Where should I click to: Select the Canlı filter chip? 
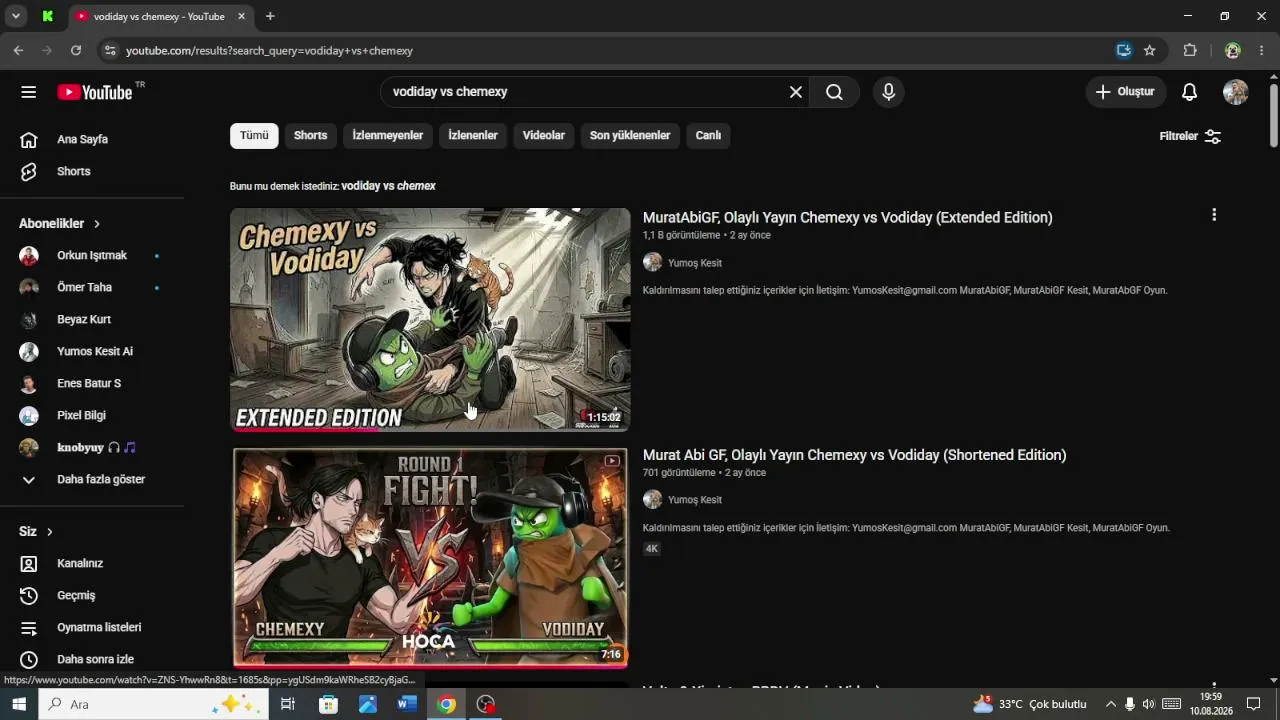point(708,136)
